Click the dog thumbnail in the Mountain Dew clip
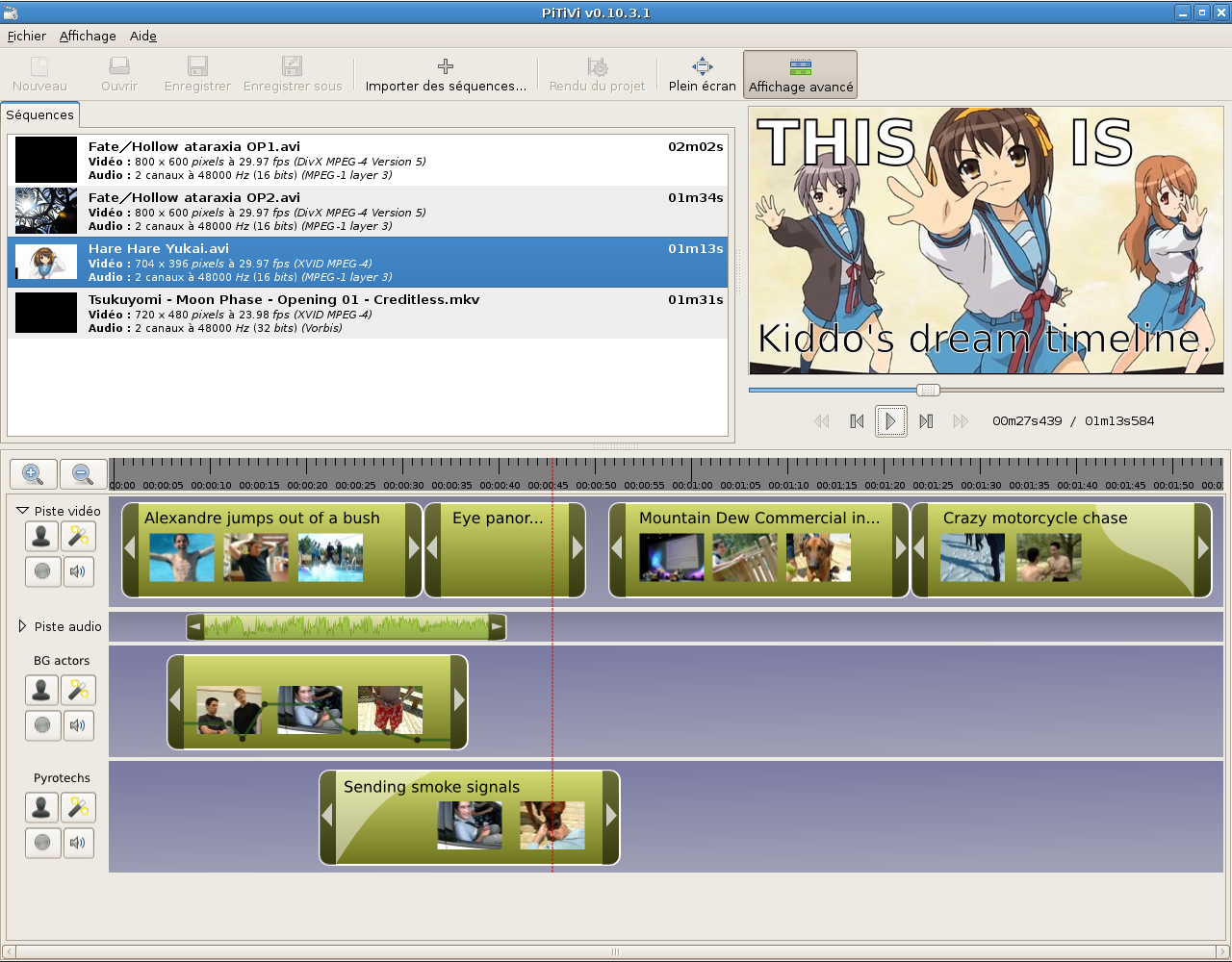The width and height of the screenshot is (1232, 962). pyautogui.click(x=818, y=558)
